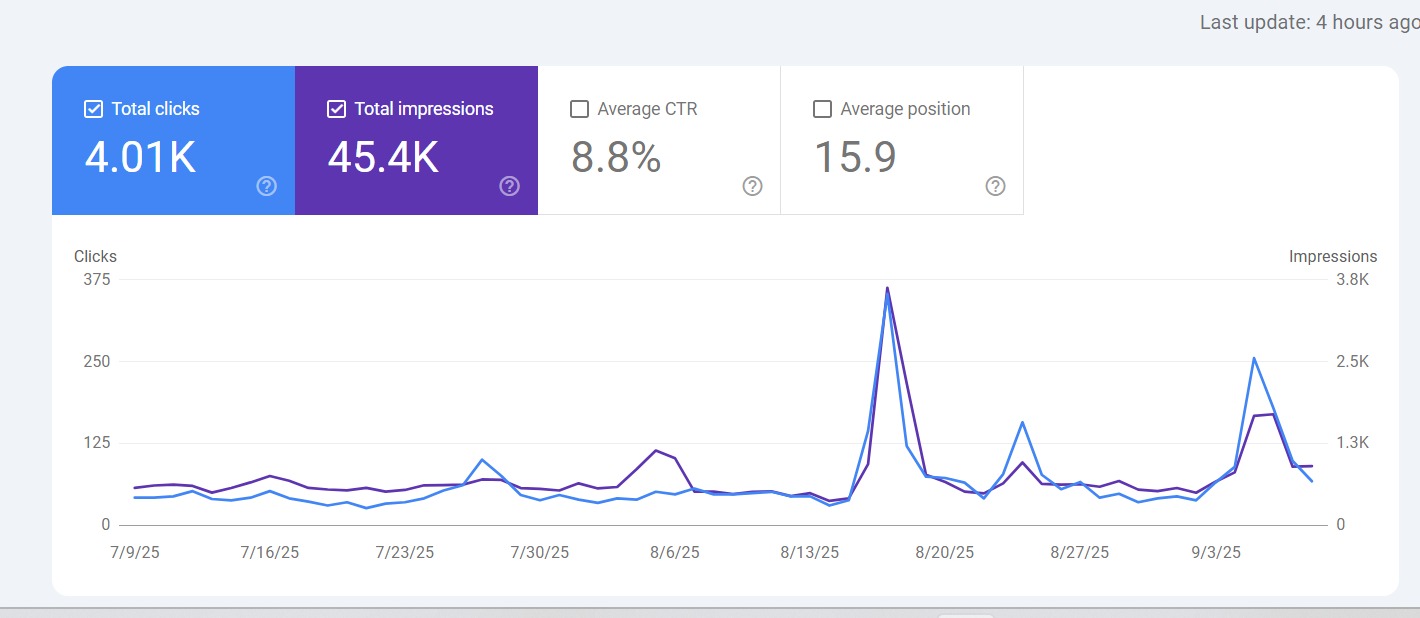Click the 4.01K clicks value
This screenshot has width=1420, height=618.
(138, 158)
